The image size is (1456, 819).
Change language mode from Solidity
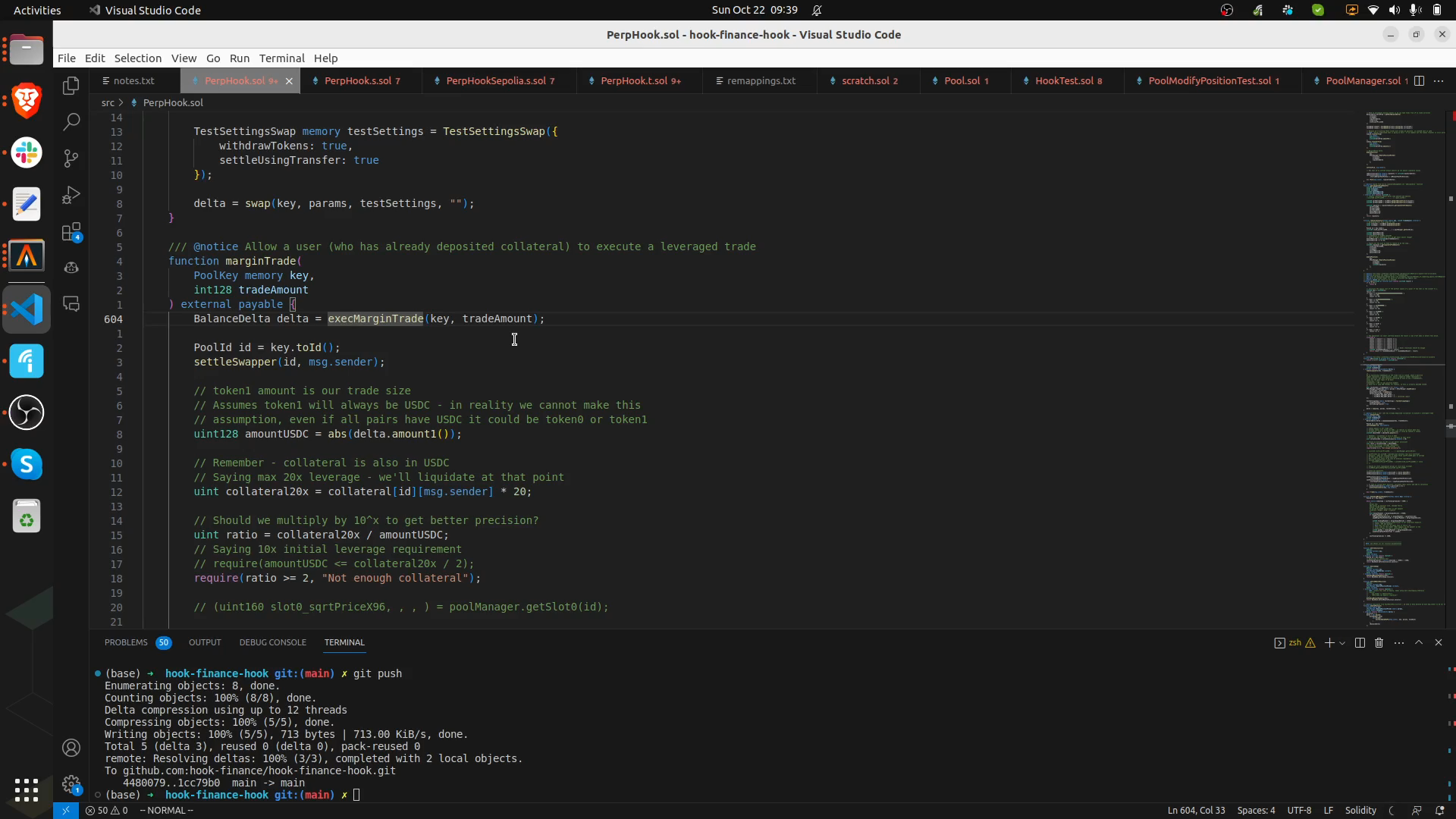[x=1360, y=811]
